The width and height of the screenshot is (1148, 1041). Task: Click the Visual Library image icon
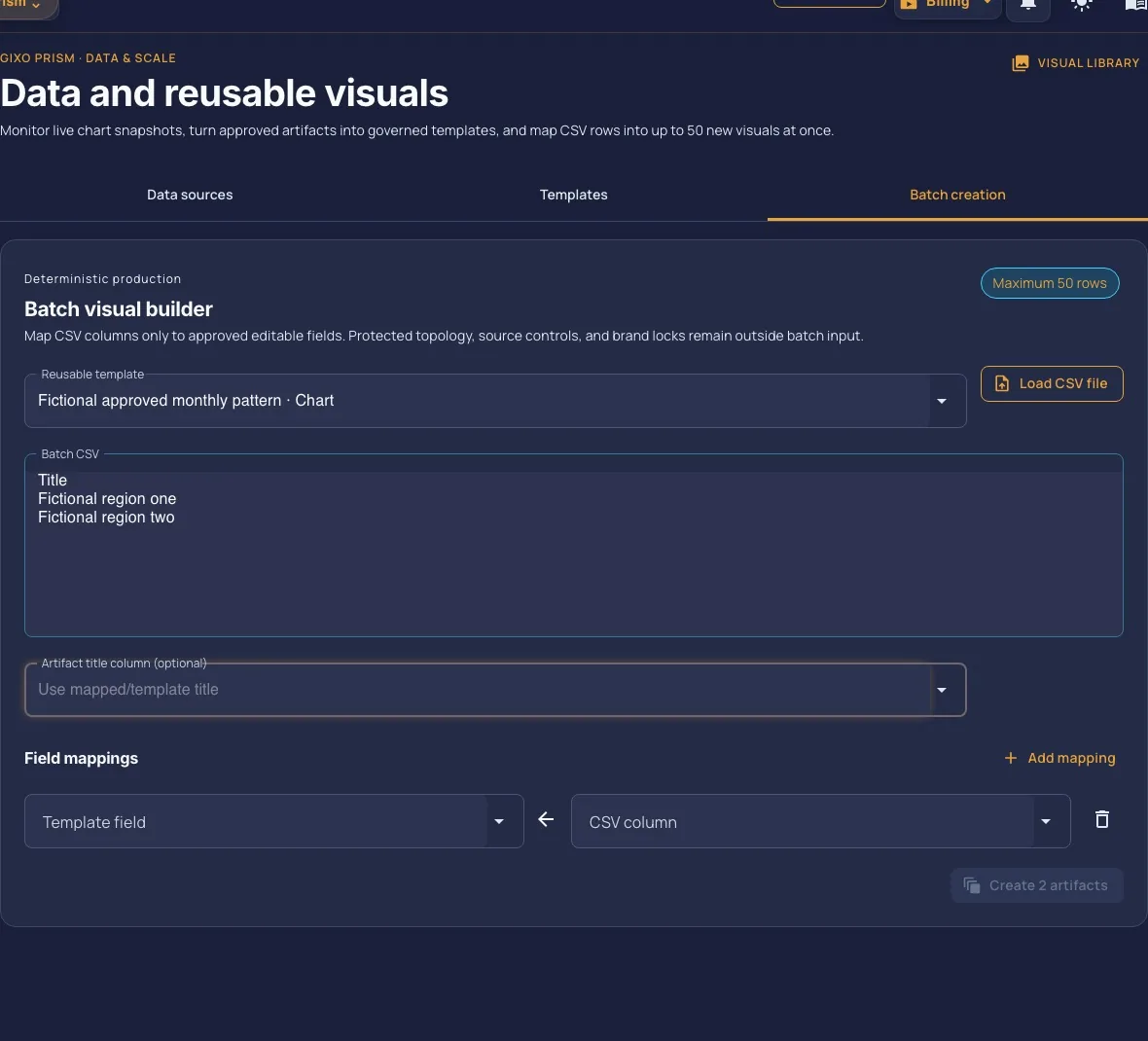pyautogui.click(x=1020, y=63)
